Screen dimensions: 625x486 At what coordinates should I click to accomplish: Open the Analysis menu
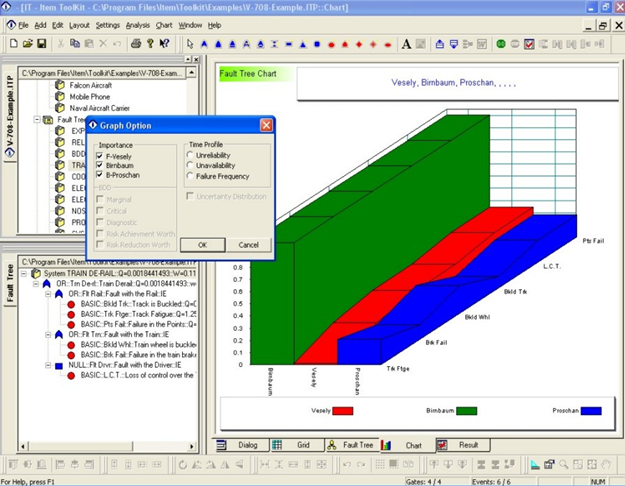tap(138, 24)
